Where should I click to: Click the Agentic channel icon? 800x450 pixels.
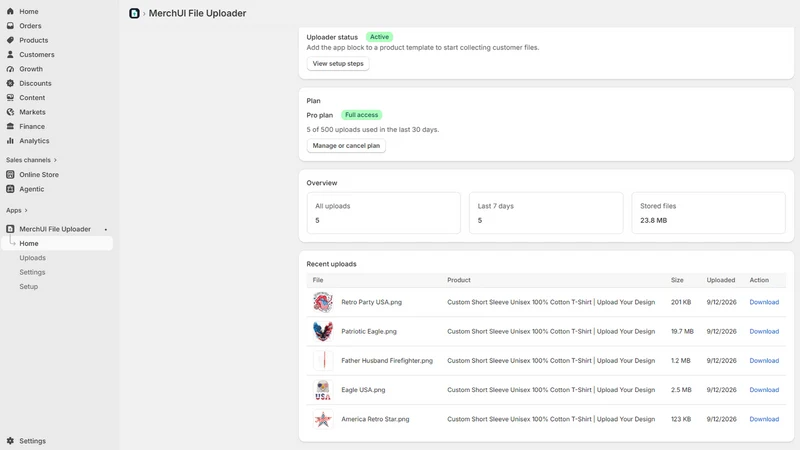[10, 189]
